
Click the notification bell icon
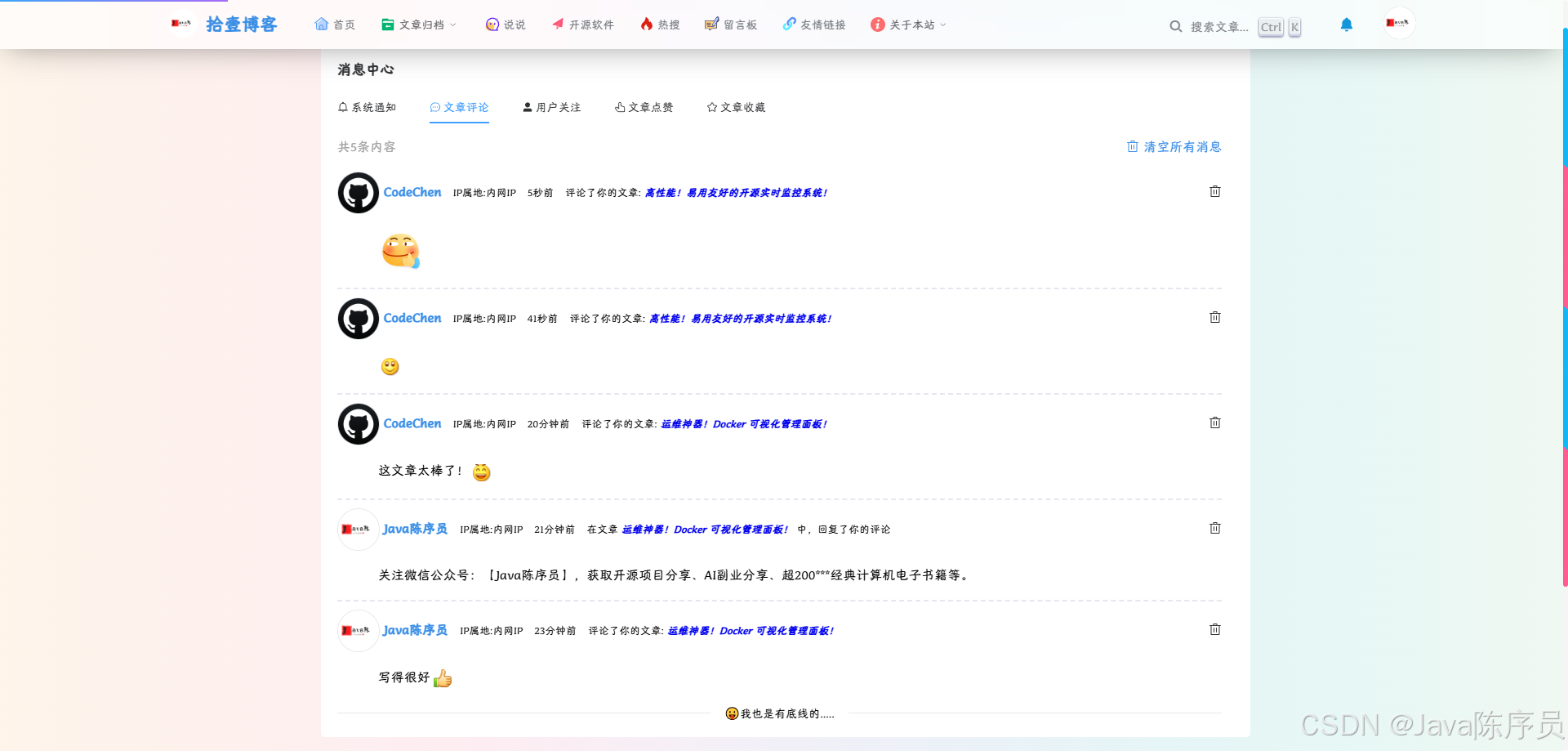[1347, 25]
